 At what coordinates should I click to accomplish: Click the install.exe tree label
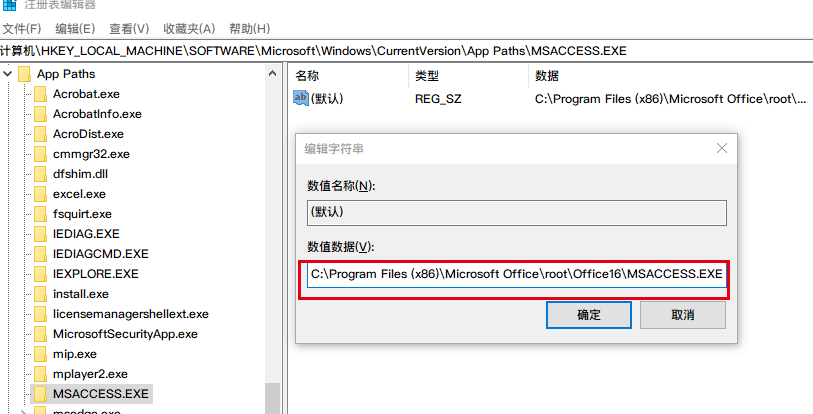(80, 294)
